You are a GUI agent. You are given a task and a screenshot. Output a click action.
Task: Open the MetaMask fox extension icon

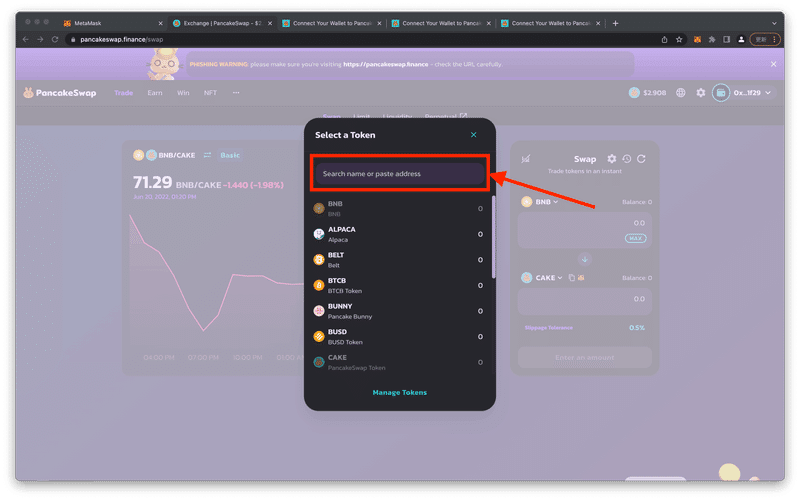697,39
